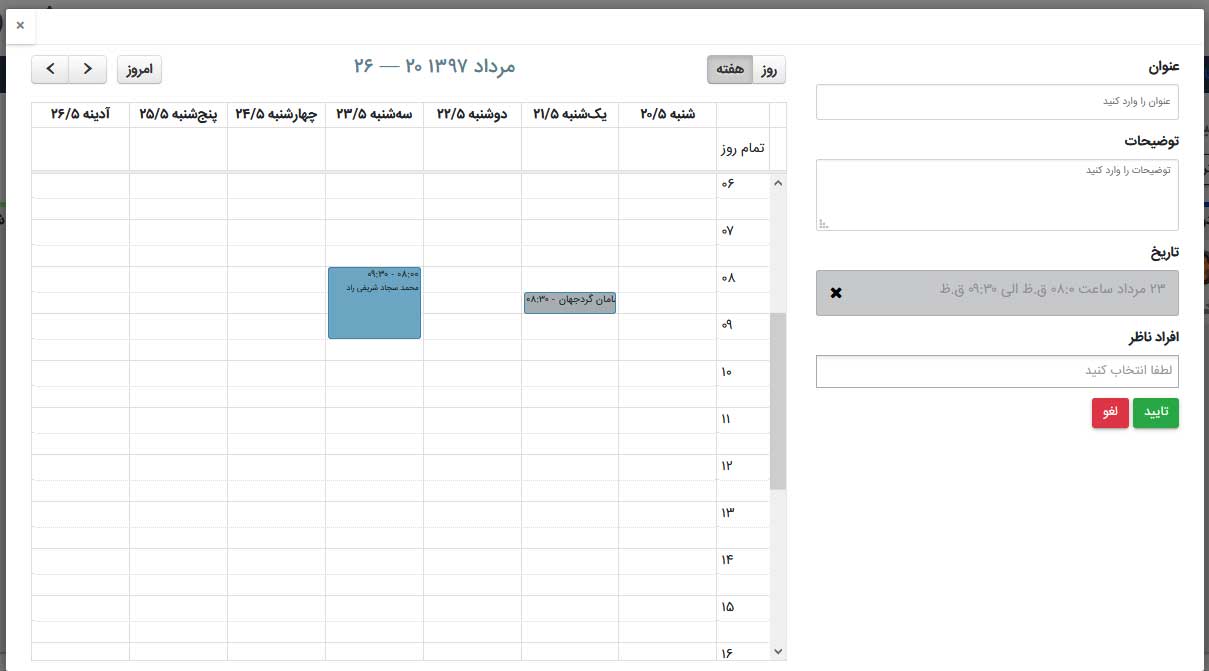Viewport: 1209px width, 671px height.
Task: Cancel with the red لغو button
Action: click(1110, 413)
